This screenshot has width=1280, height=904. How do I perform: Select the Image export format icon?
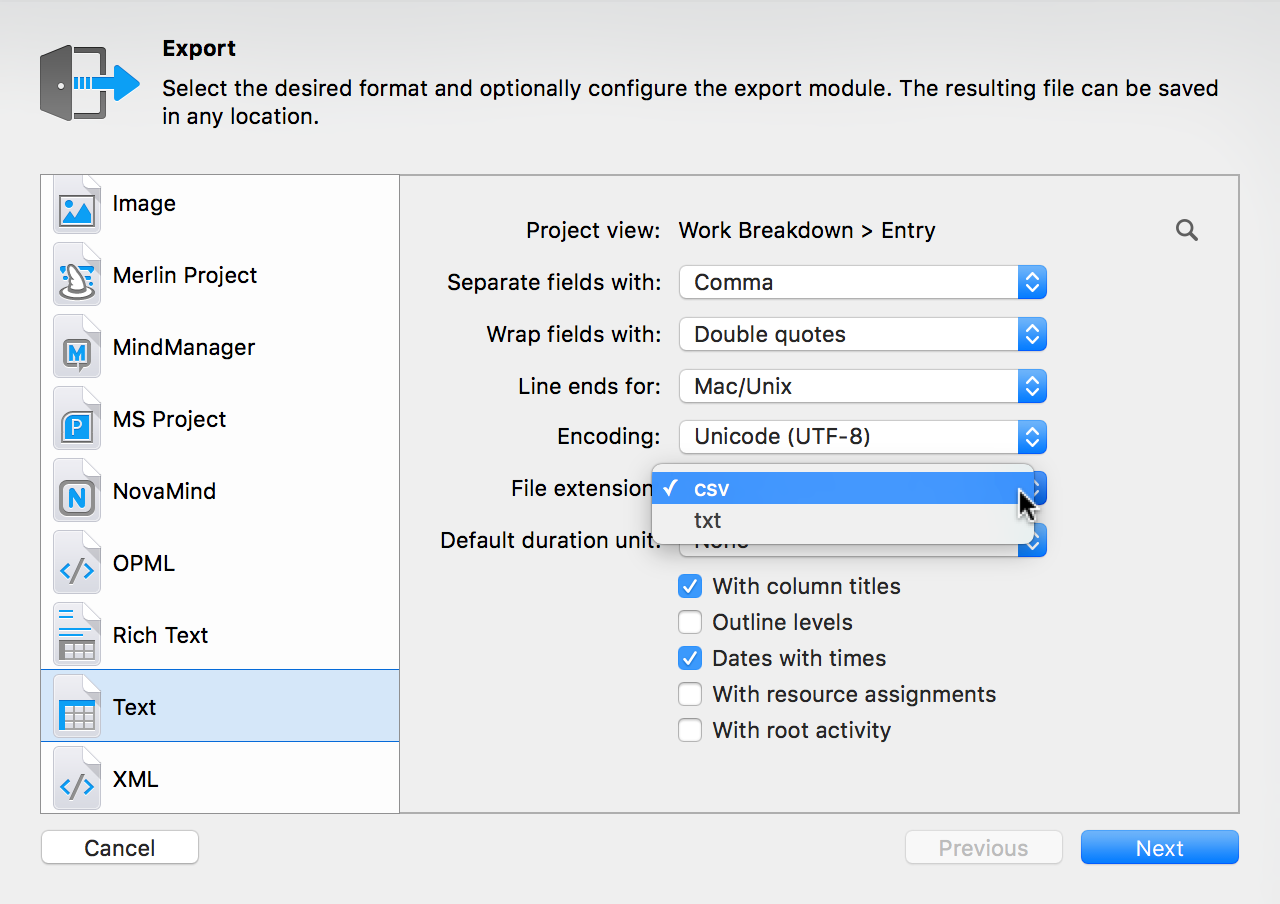coord(77,204)
